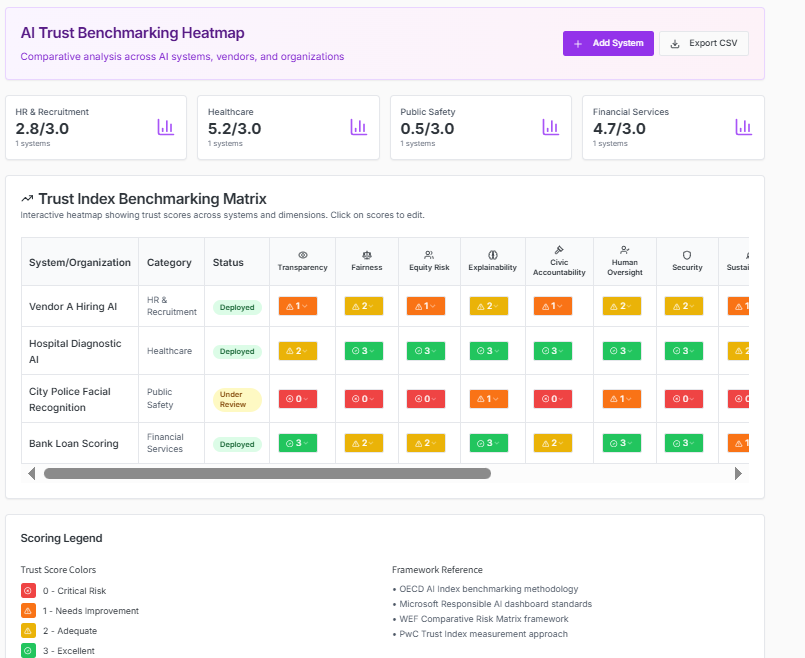Click the HR & Recruitment bar chart icon
Image resolution: width=805 pixels, height=658 pixels.
(x=166, y=127)
